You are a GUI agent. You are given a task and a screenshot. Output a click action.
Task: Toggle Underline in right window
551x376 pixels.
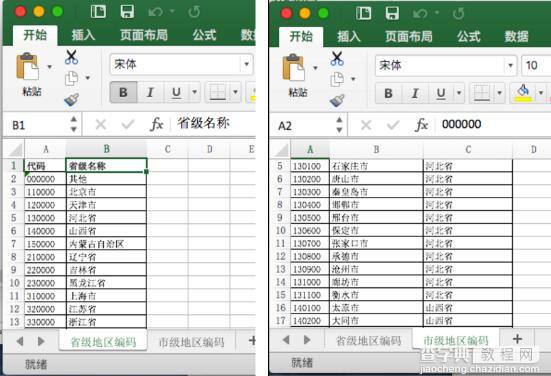[441, 93]
